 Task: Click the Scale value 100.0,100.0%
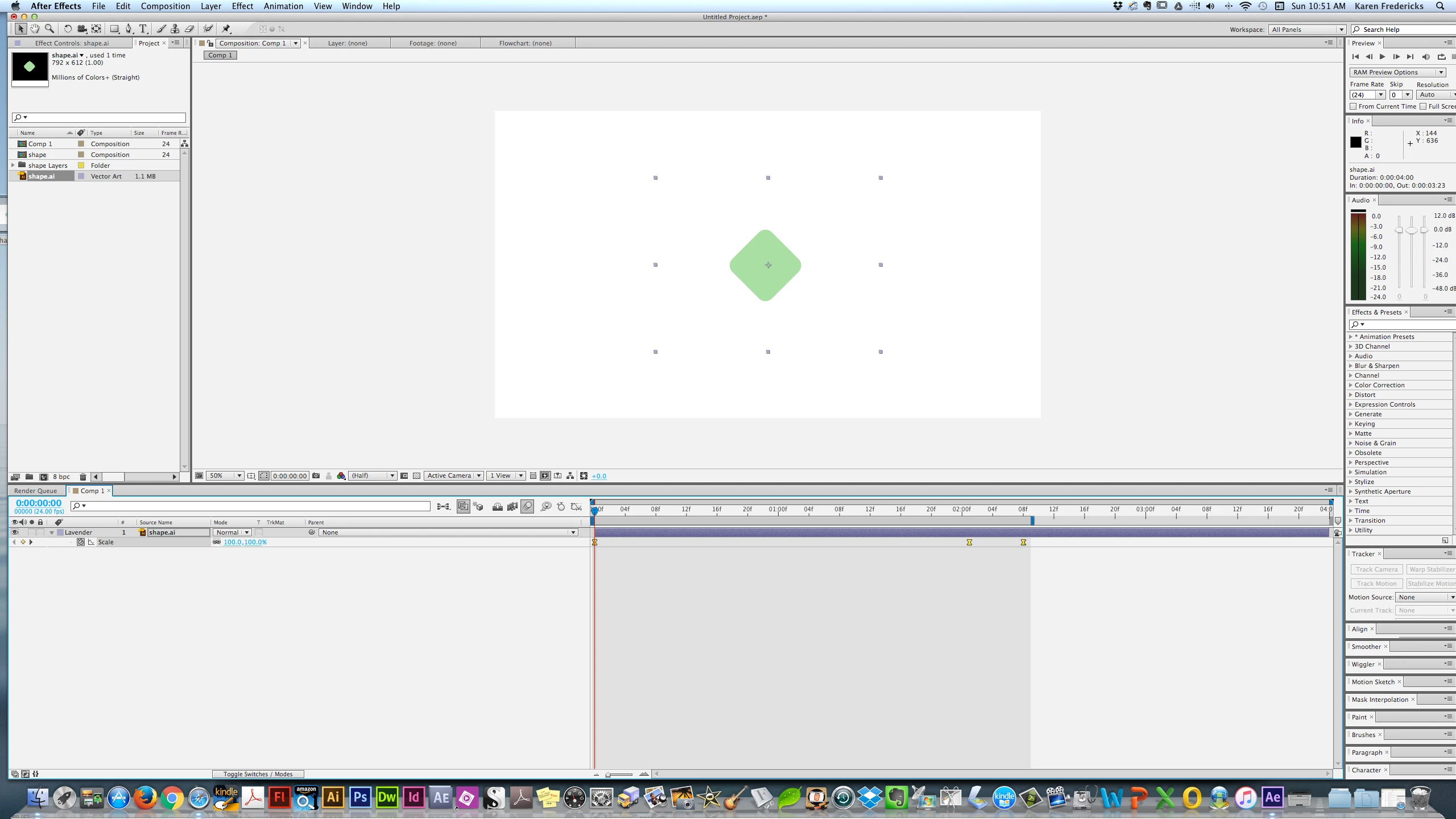[x=245, y=542]
